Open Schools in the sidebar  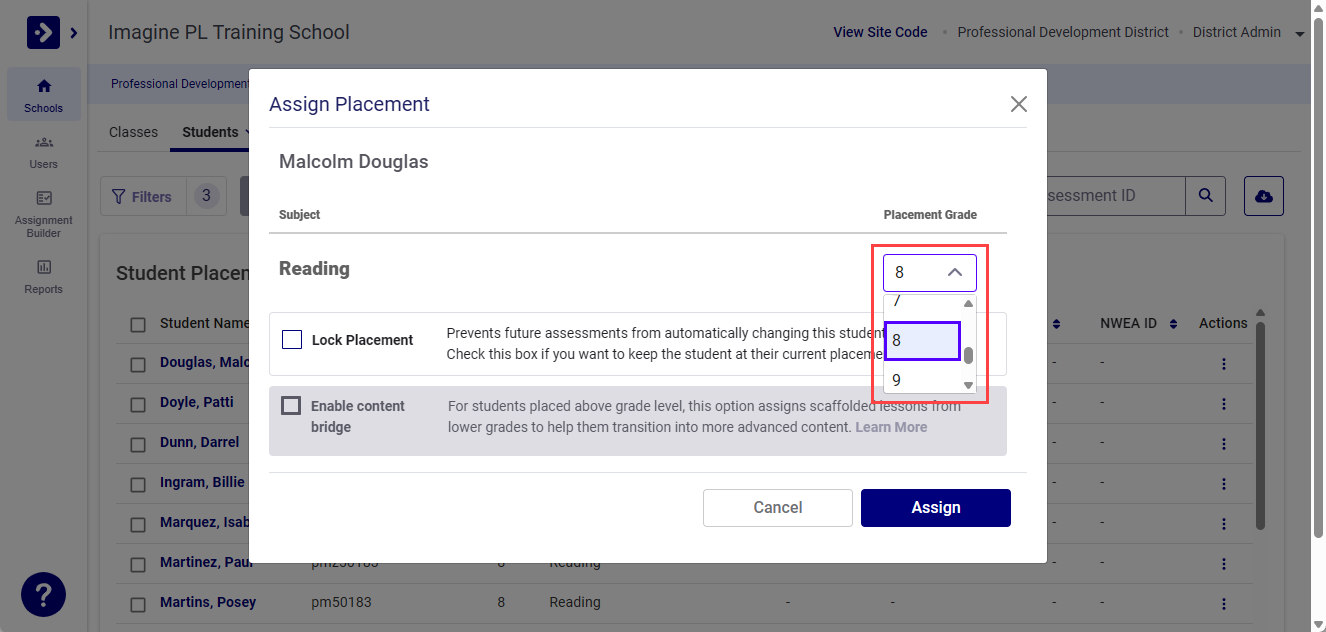pyautogui.click(x=44, y=95)
